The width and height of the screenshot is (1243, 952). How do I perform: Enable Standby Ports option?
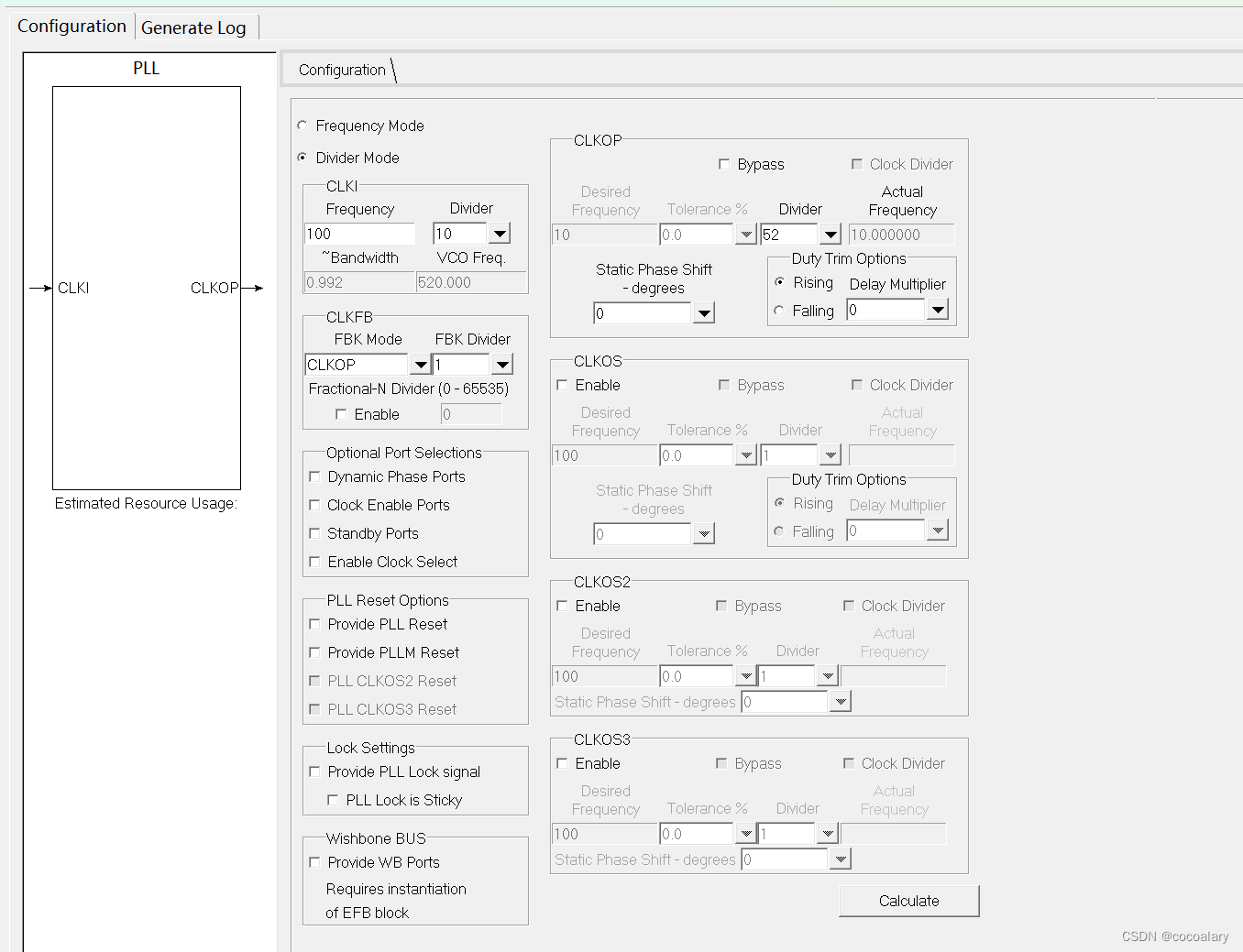pyautogui.click(x=314, y=533)
